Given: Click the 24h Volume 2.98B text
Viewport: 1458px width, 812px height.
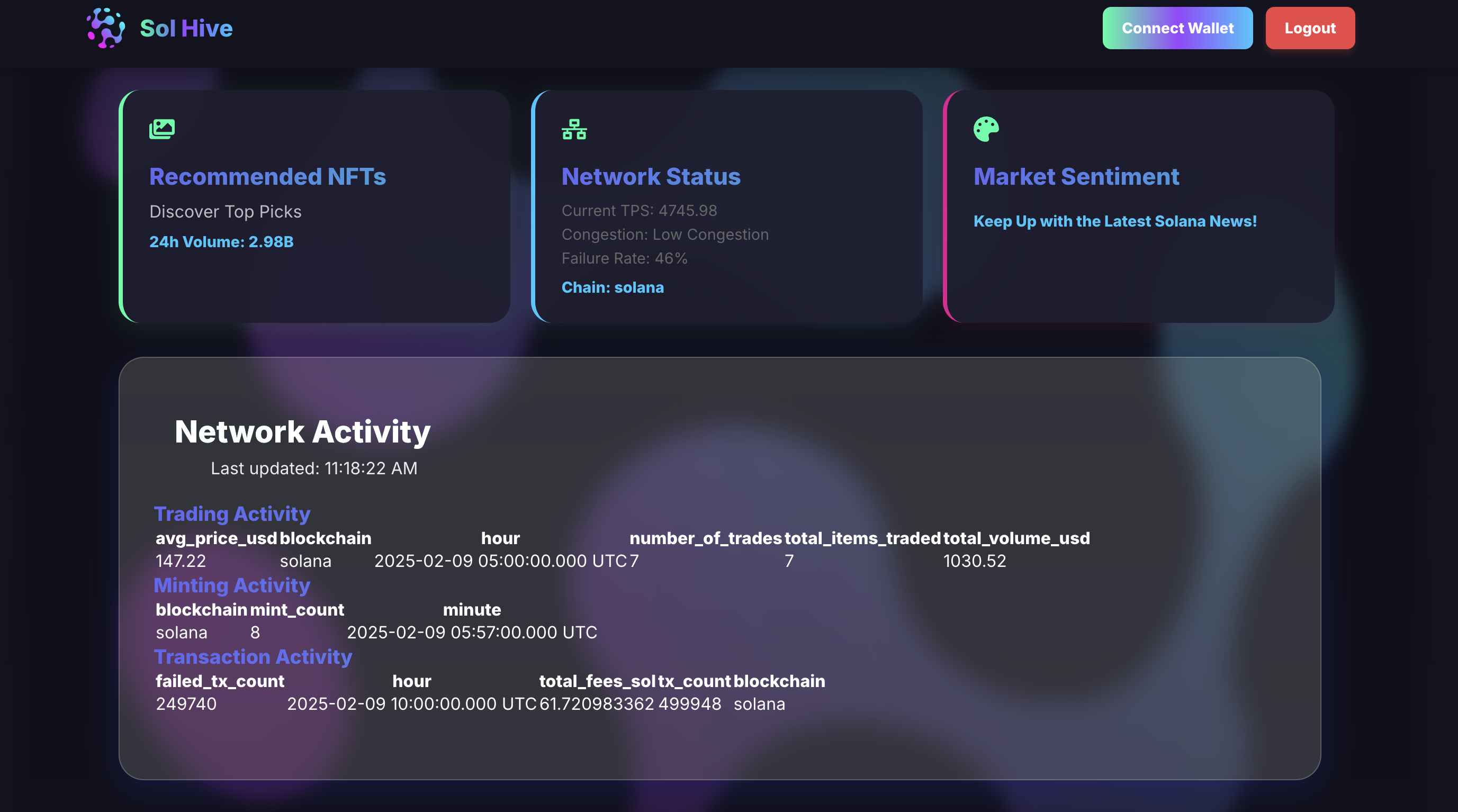Looking at the screenshot, I should click(x=221, y=241).
